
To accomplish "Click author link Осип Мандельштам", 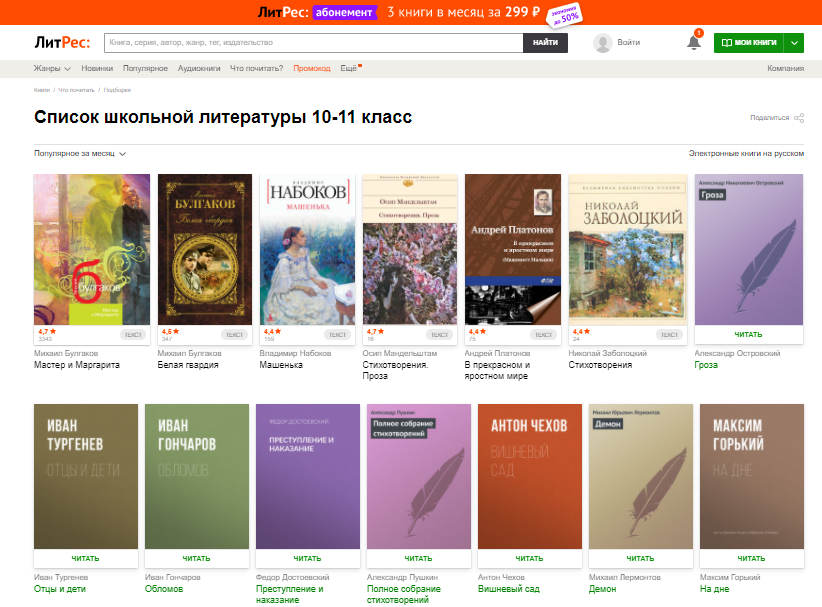I will [399, 353].
